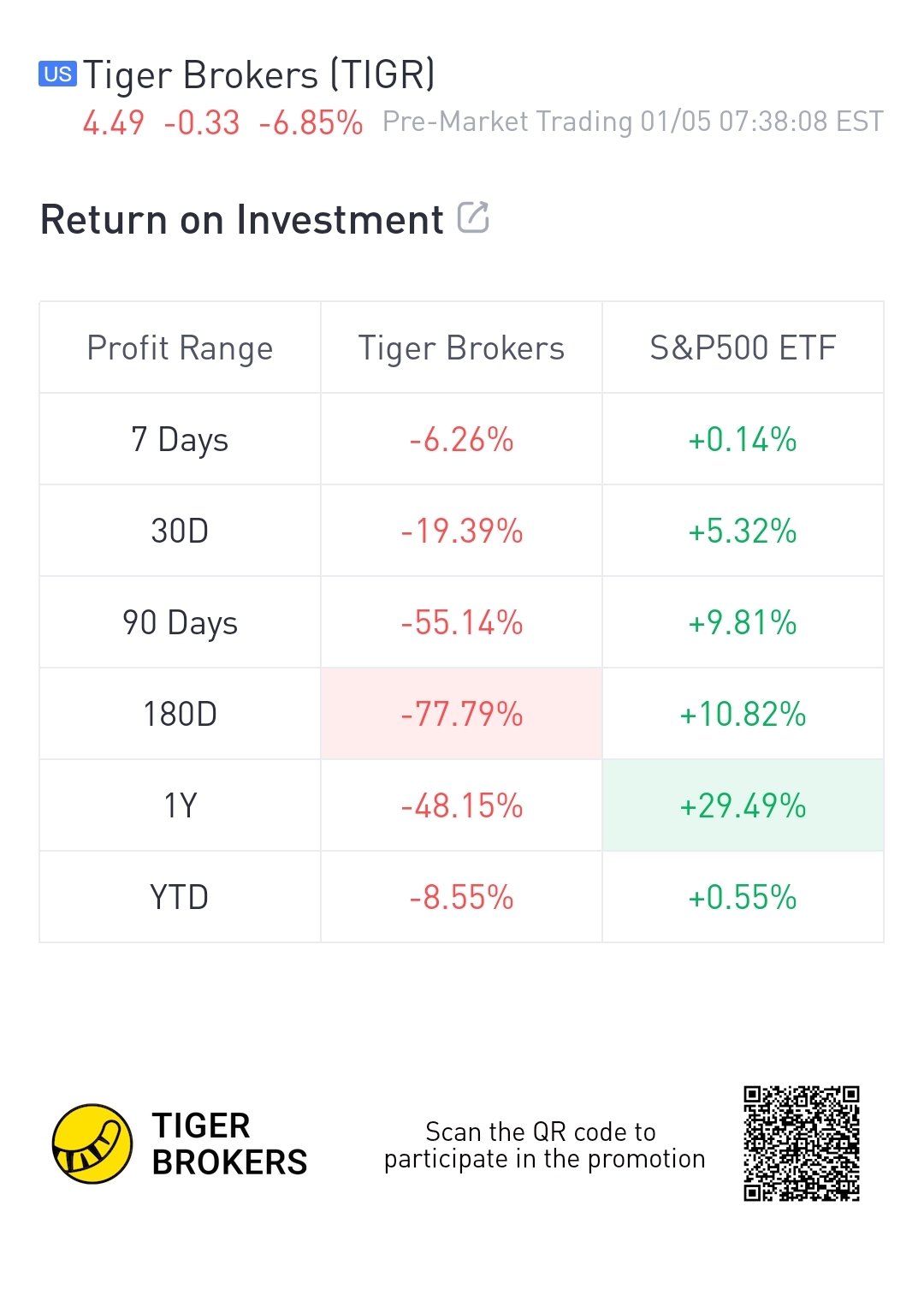924x1307 pixels.
Task: Click the Return on Investment heading
Action: click(x=242, y=220)
